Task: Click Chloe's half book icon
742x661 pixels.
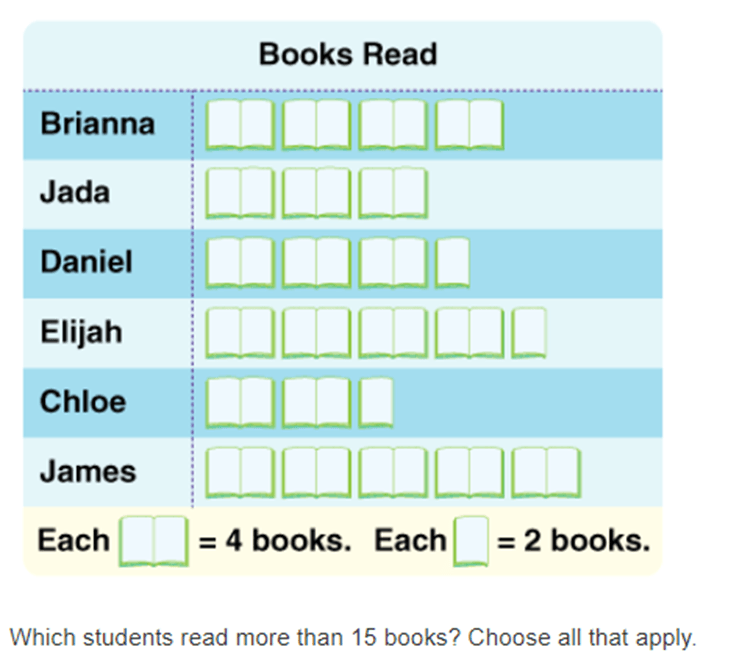Action: 376,402
